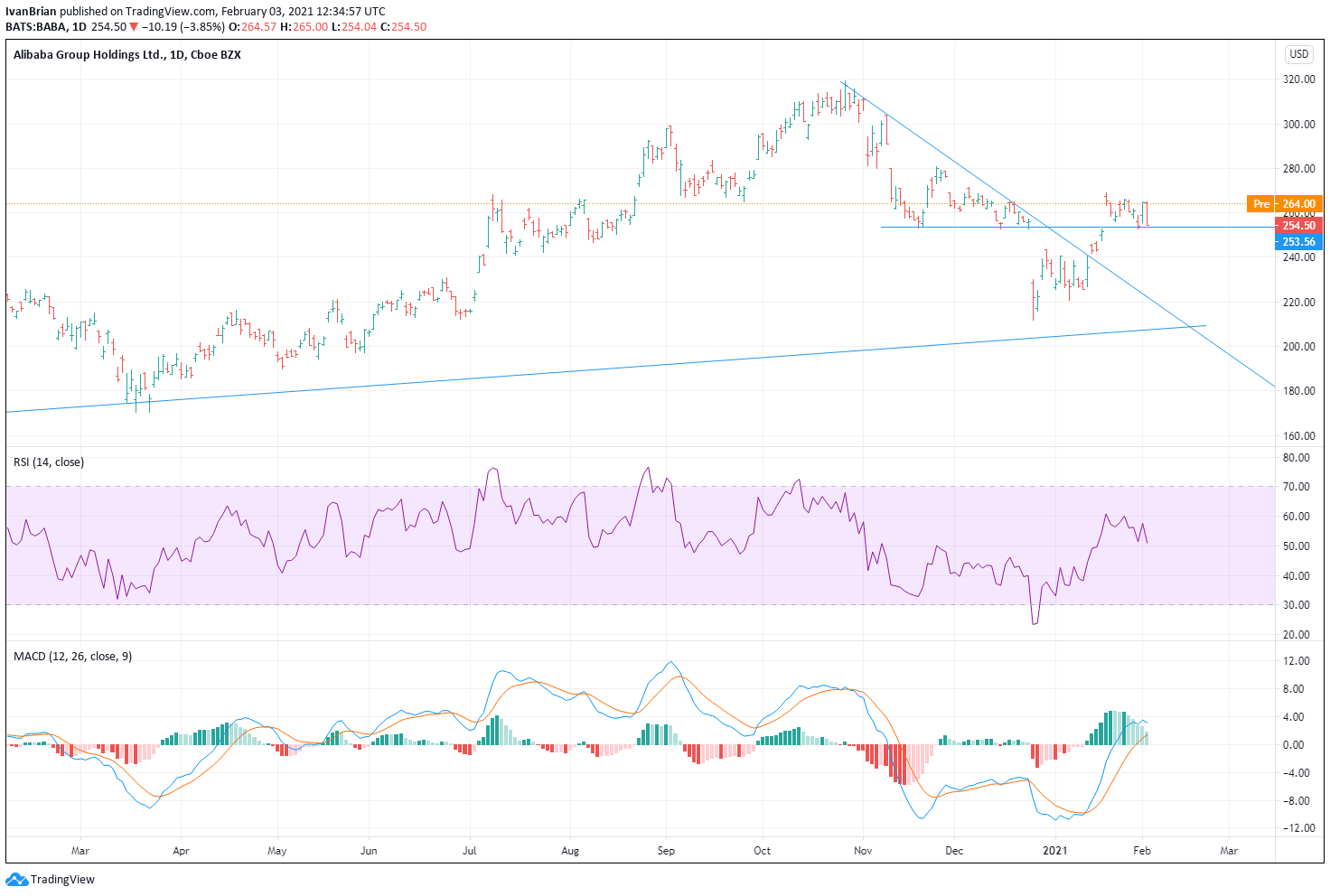Click the 280.00 price axis label
Viewport: 1330px width, 896px height.
pyautogui.click(x=1299, y=169)
